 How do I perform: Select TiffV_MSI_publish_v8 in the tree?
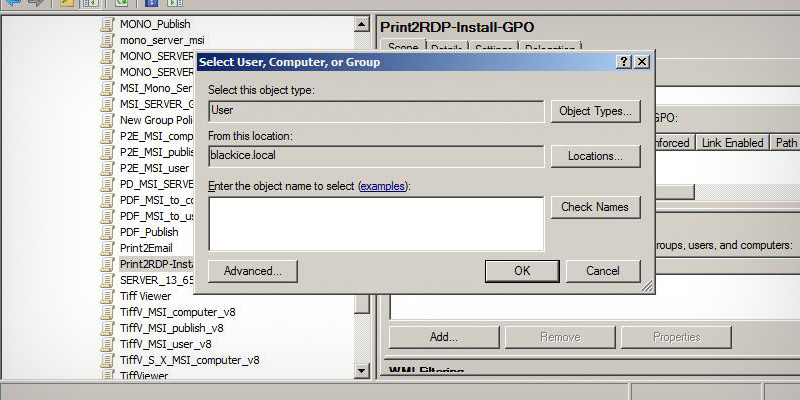click(171, 328)
